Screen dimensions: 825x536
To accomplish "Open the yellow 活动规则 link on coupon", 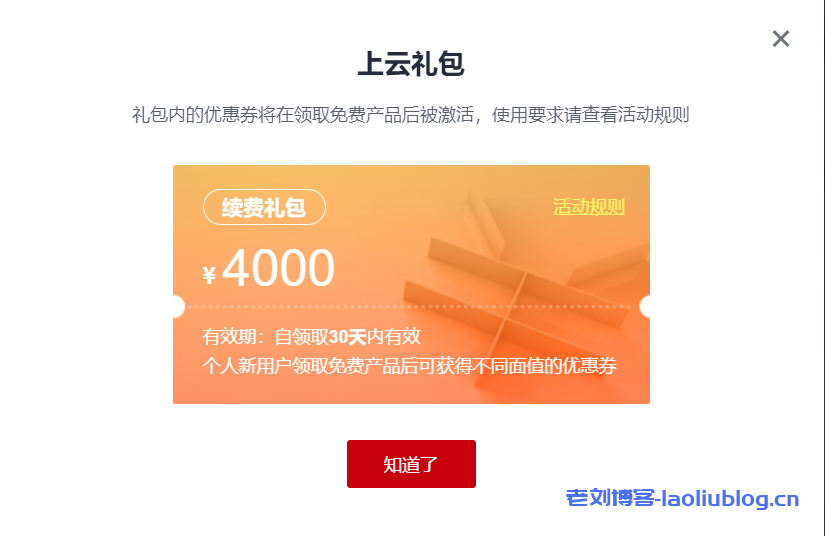I will coord(589,207).
